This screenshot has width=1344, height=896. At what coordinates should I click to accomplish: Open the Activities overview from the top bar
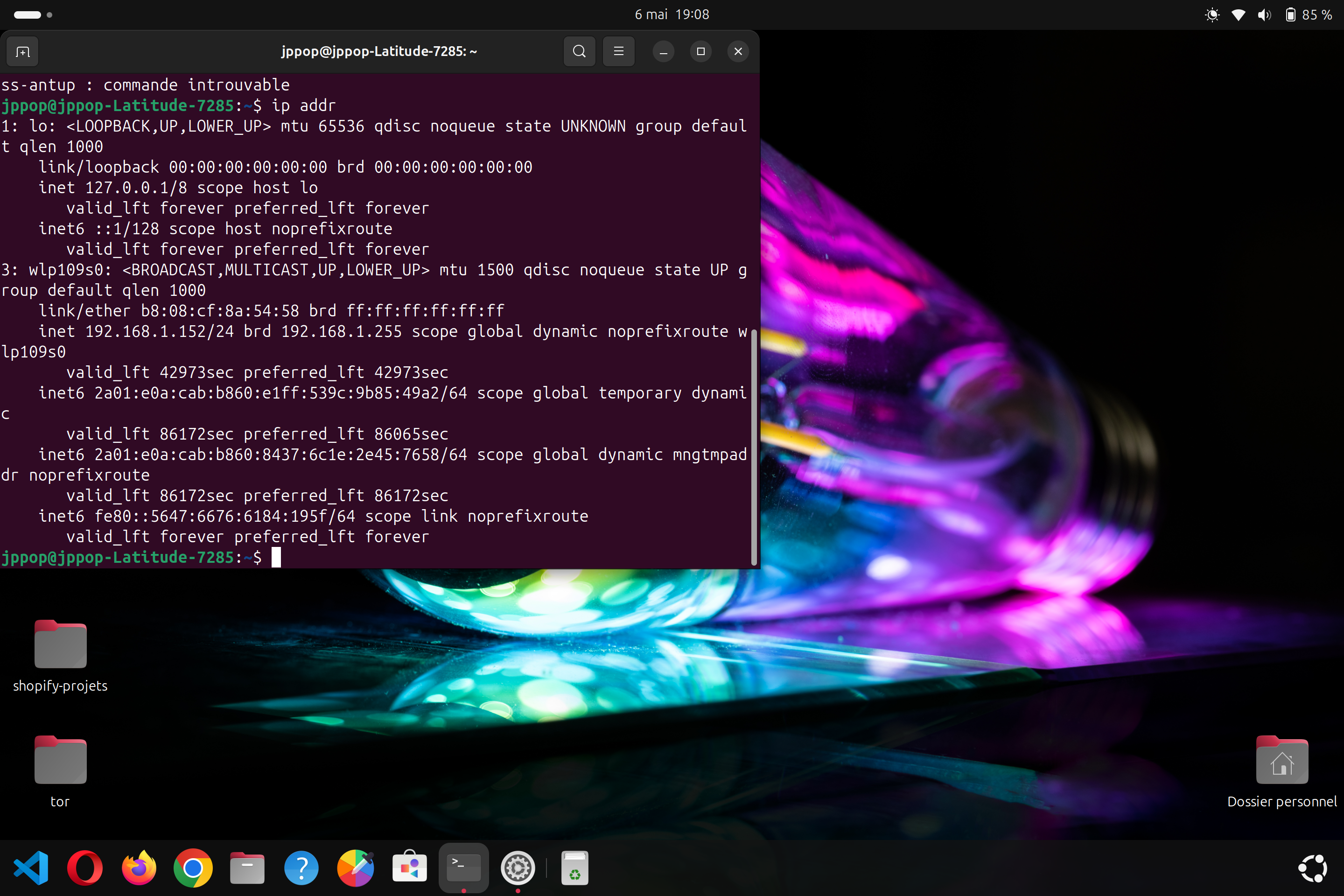[x=33, y=15]
